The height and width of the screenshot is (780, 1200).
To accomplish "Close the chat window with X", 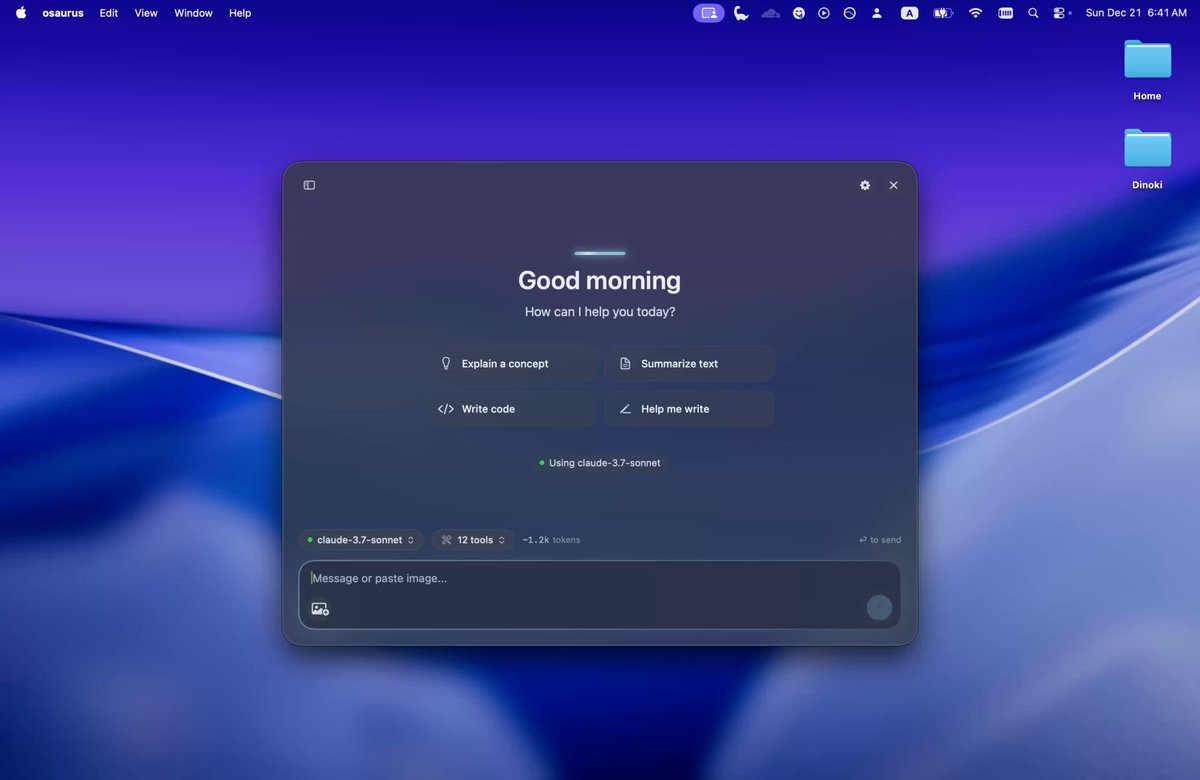I will click(x=894, y=185).
